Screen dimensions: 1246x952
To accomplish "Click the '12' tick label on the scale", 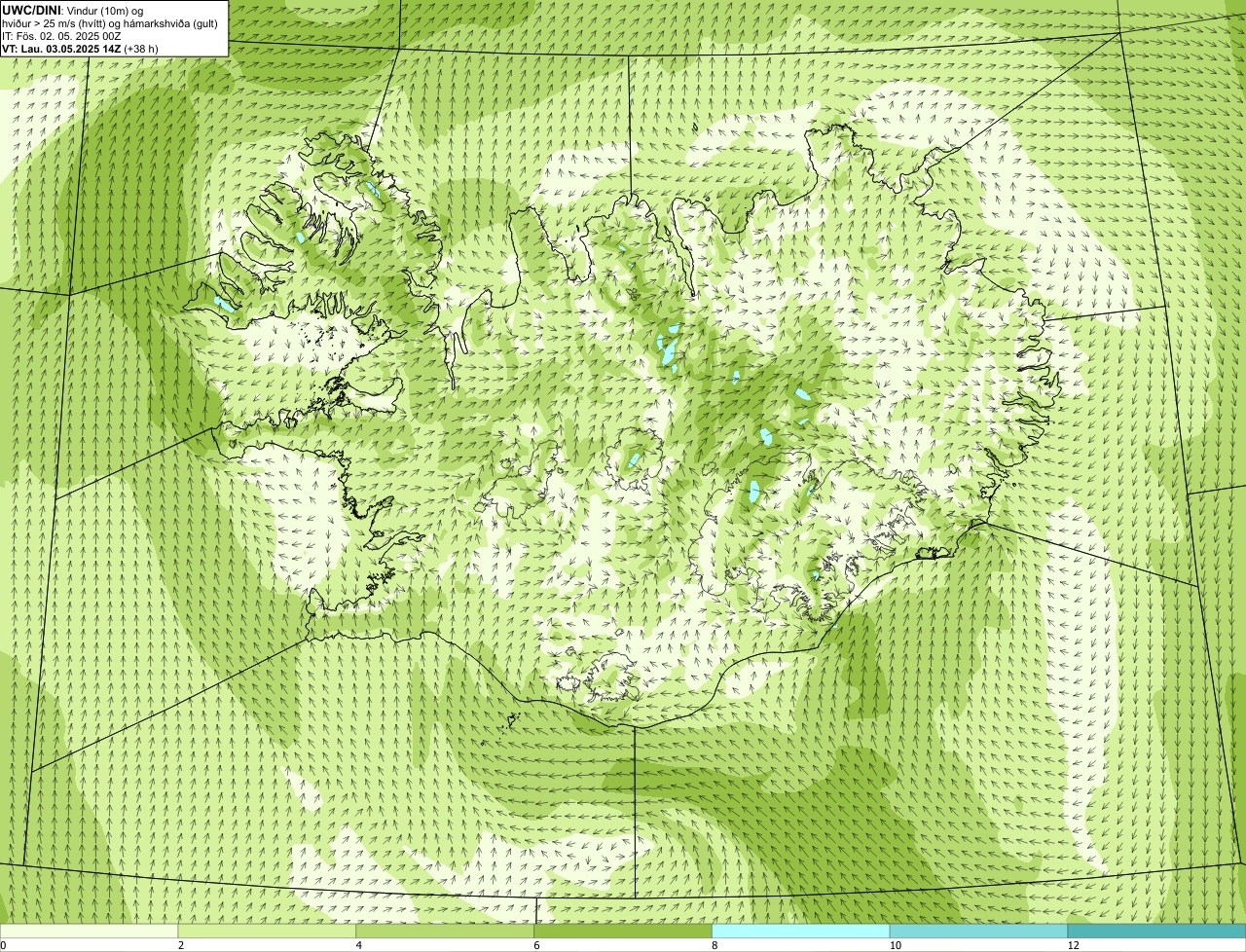I will click(x=1073, y=945).
